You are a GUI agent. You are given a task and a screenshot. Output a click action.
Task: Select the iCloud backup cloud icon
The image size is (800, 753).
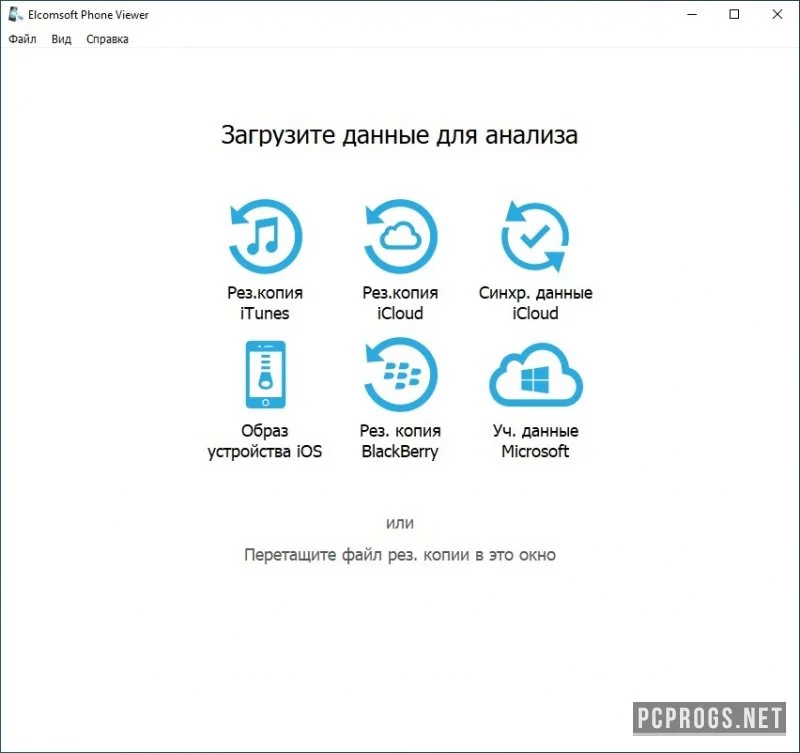coord(401,236)
